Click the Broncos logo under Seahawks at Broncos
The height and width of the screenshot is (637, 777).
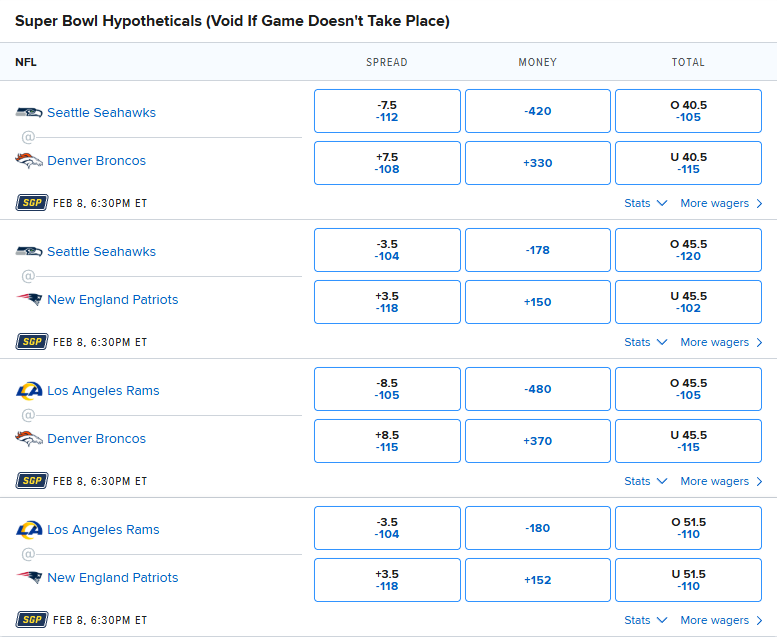click(x=29, y=161)
